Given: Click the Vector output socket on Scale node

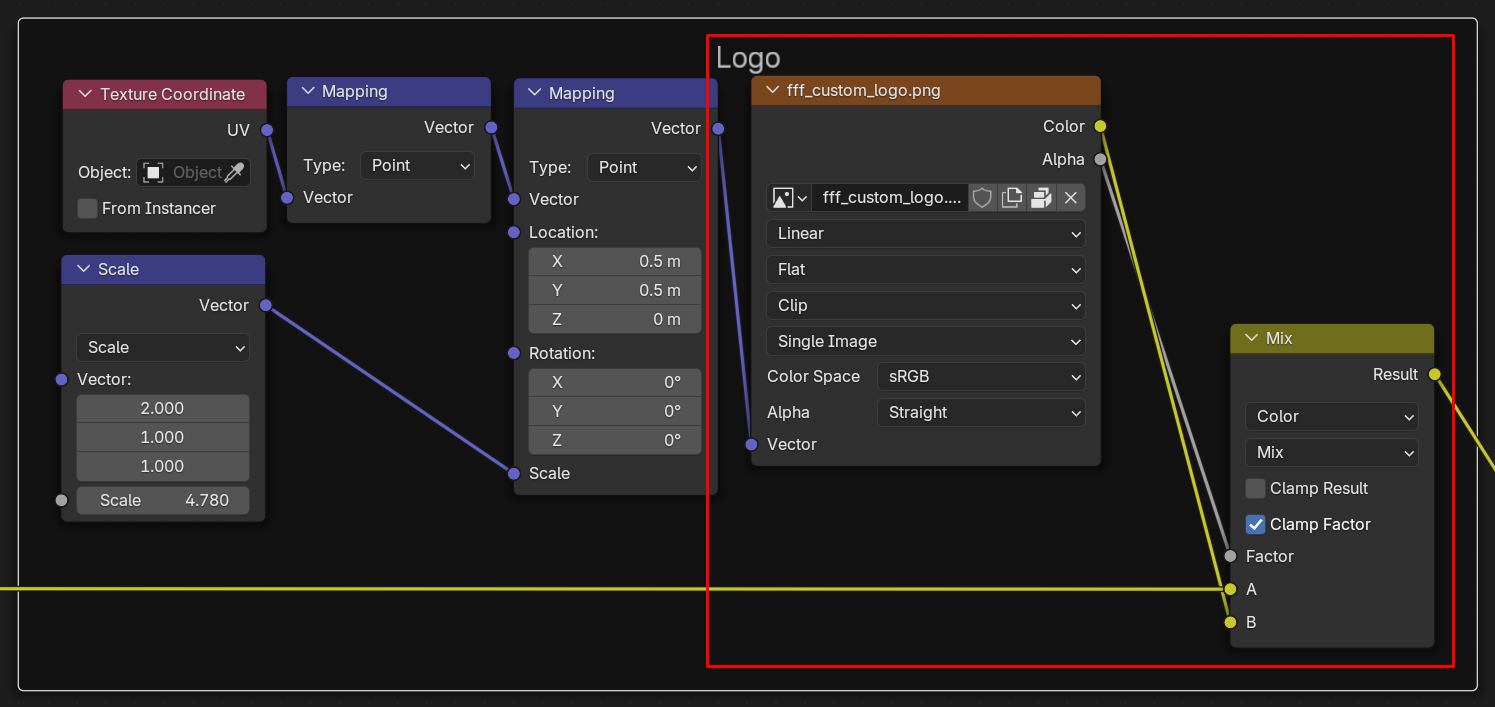Looking at the screenshot, I should click(265, 305).
